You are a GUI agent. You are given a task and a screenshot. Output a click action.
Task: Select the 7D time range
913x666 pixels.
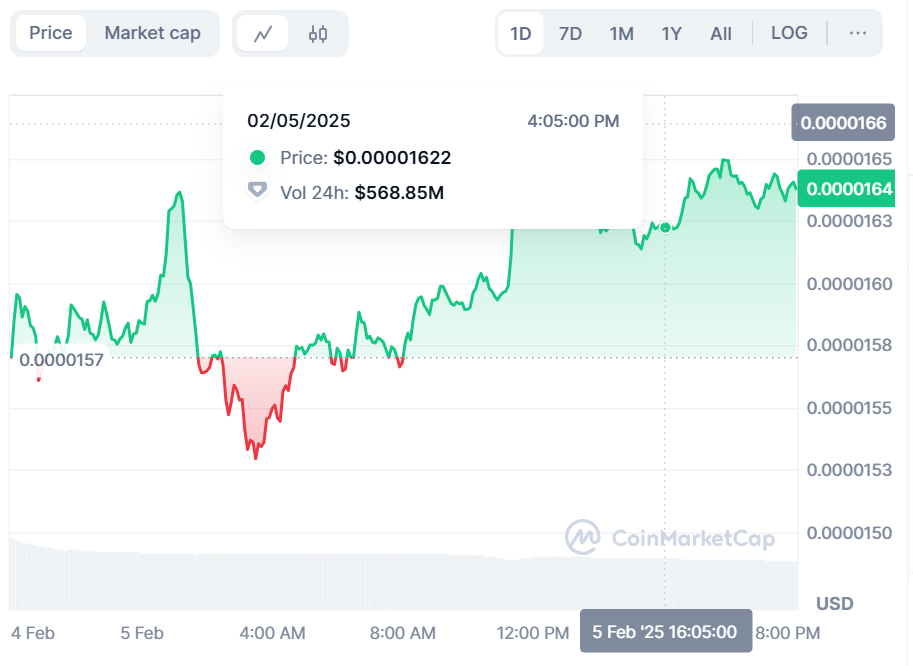[x=570, y=33]
